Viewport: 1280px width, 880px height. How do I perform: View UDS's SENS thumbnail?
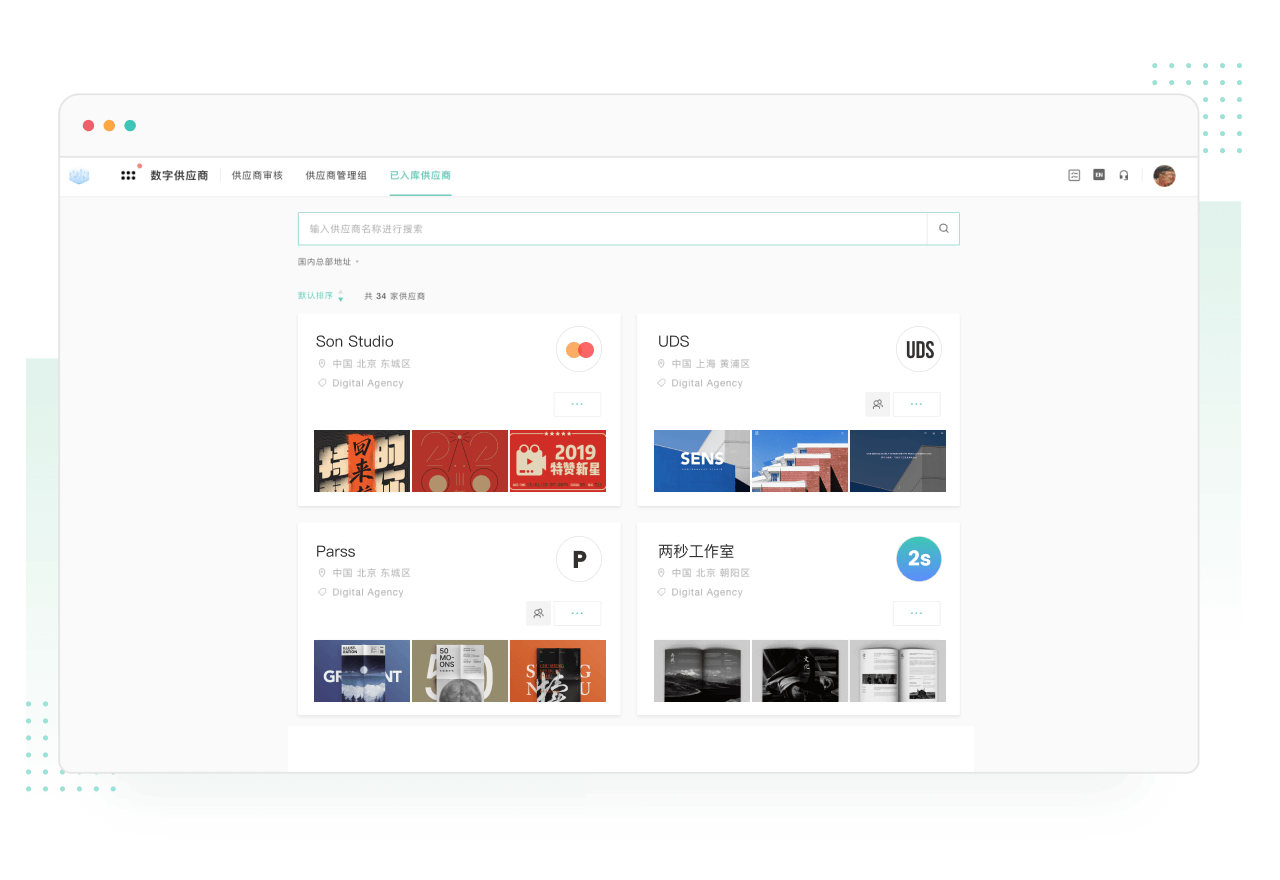[702, 461]
